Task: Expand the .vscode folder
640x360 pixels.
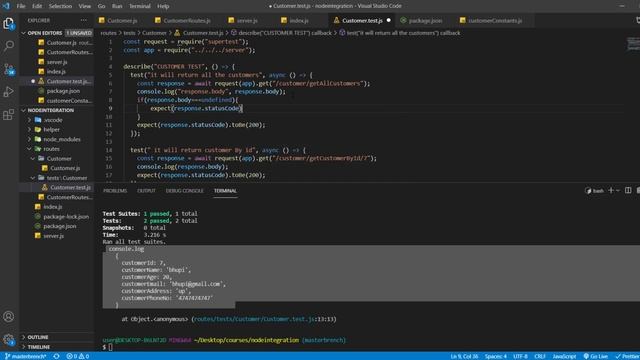Action: (x=56, y=120)
